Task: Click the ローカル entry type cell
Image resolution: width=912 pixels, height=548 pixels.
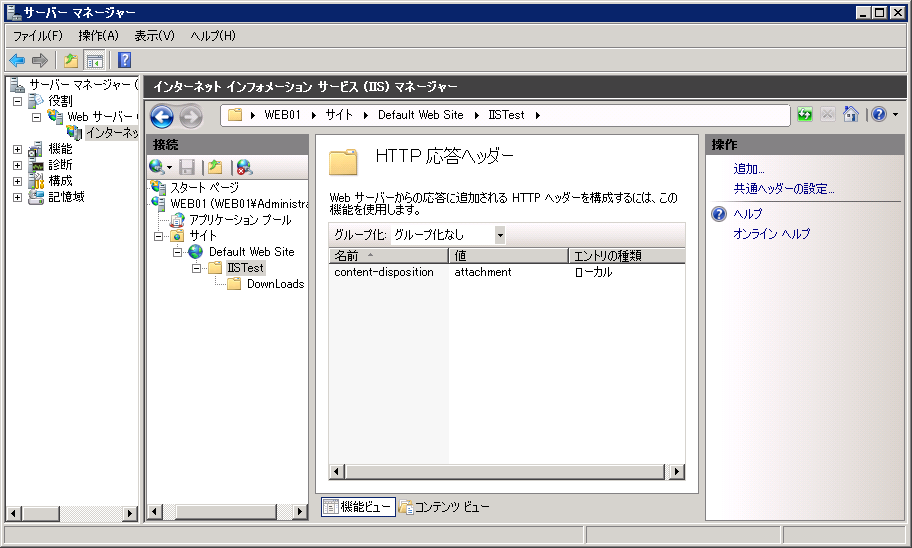Action: pos(593,272)
